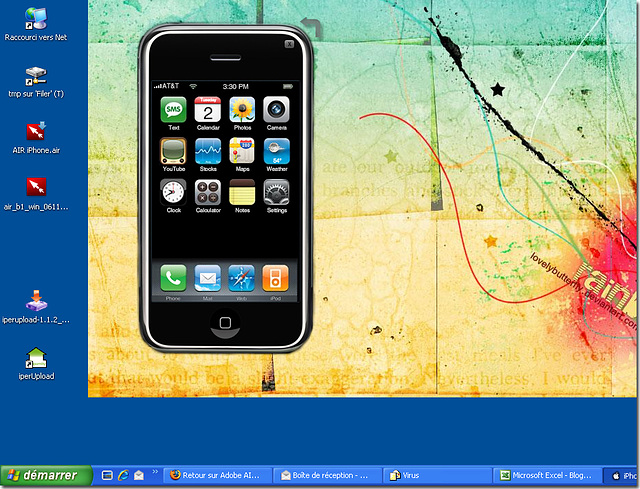Image resolution: width=640 pixels, height=489 pixels.
Task: Select the tmp sur 'Filer' (T) drive icon
Action: tap(36, 82)
